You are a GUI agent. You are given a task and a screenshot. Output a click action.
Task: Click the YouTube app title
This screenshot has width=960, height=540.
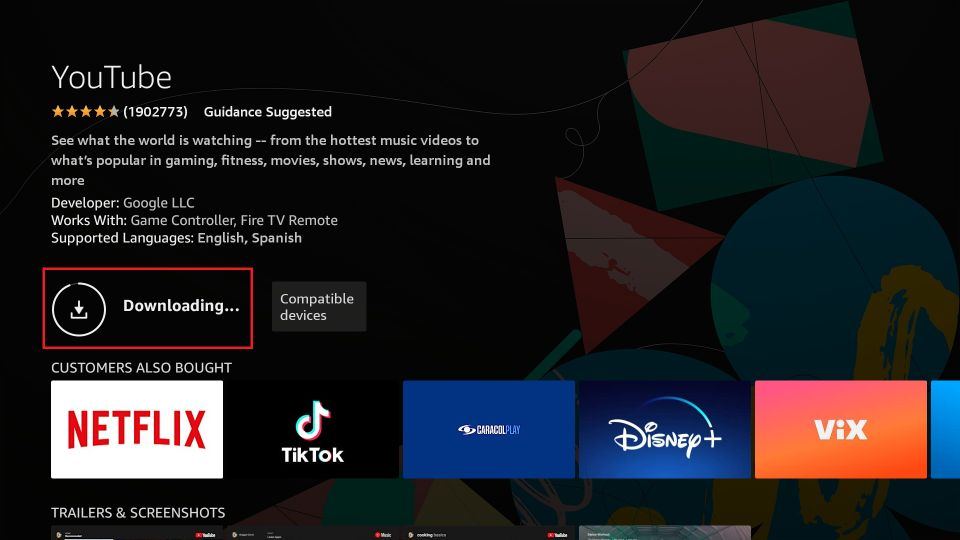pos(111,78)
